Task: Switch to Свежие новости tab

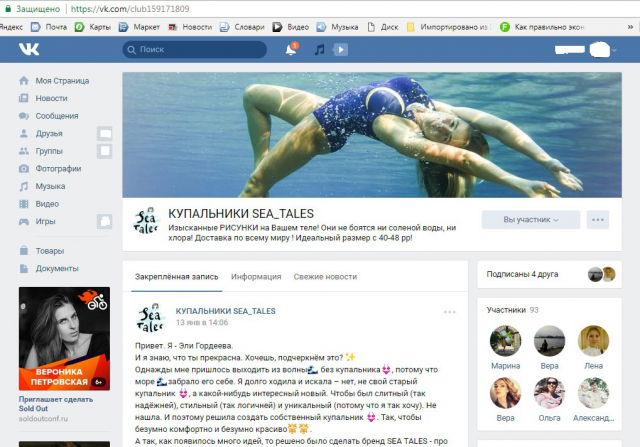Action: pyautogui.click(x=325, y=277)
